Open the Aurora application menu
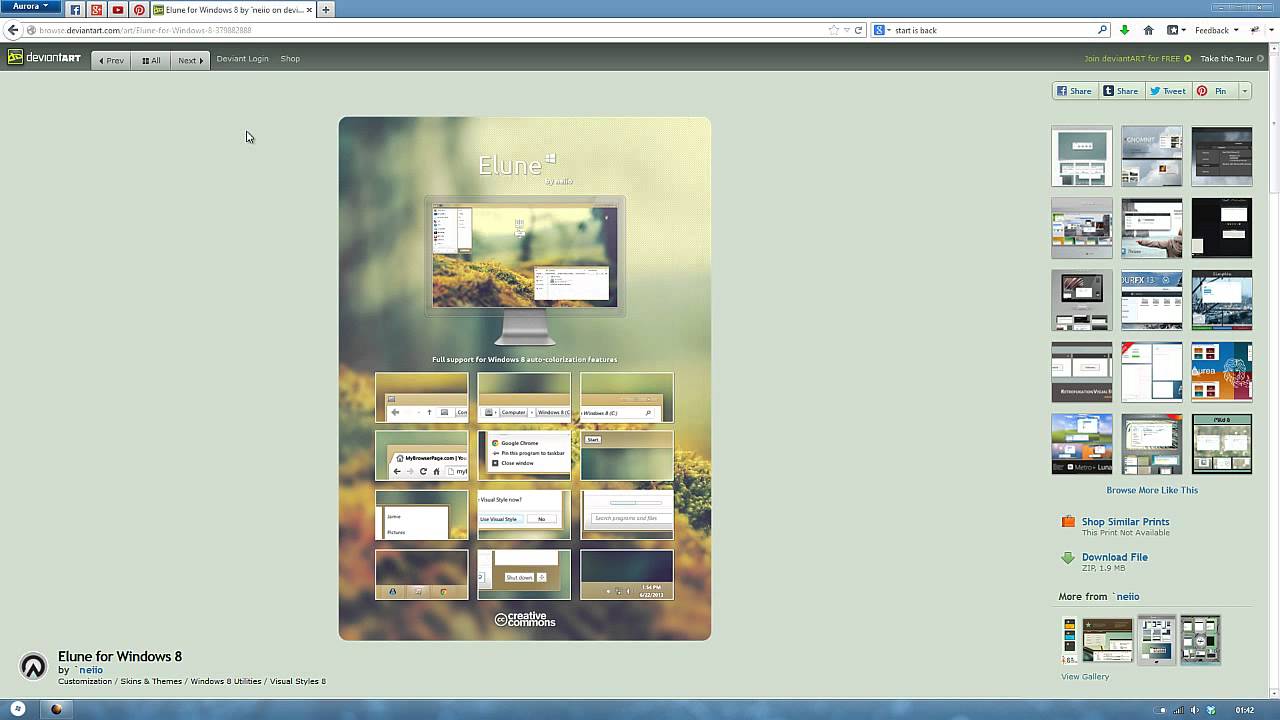Screen dimensions: 1280x720 (x=30, y=6)
